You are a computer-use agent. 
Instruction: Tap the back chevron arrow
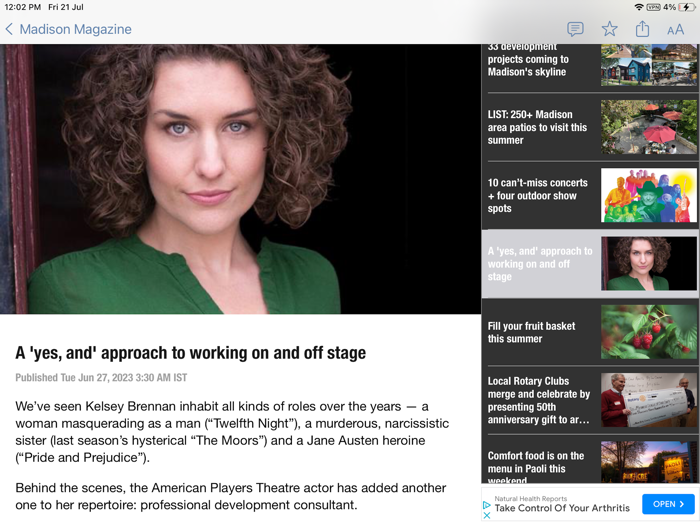pyautogui.click(x=9, y=29)
